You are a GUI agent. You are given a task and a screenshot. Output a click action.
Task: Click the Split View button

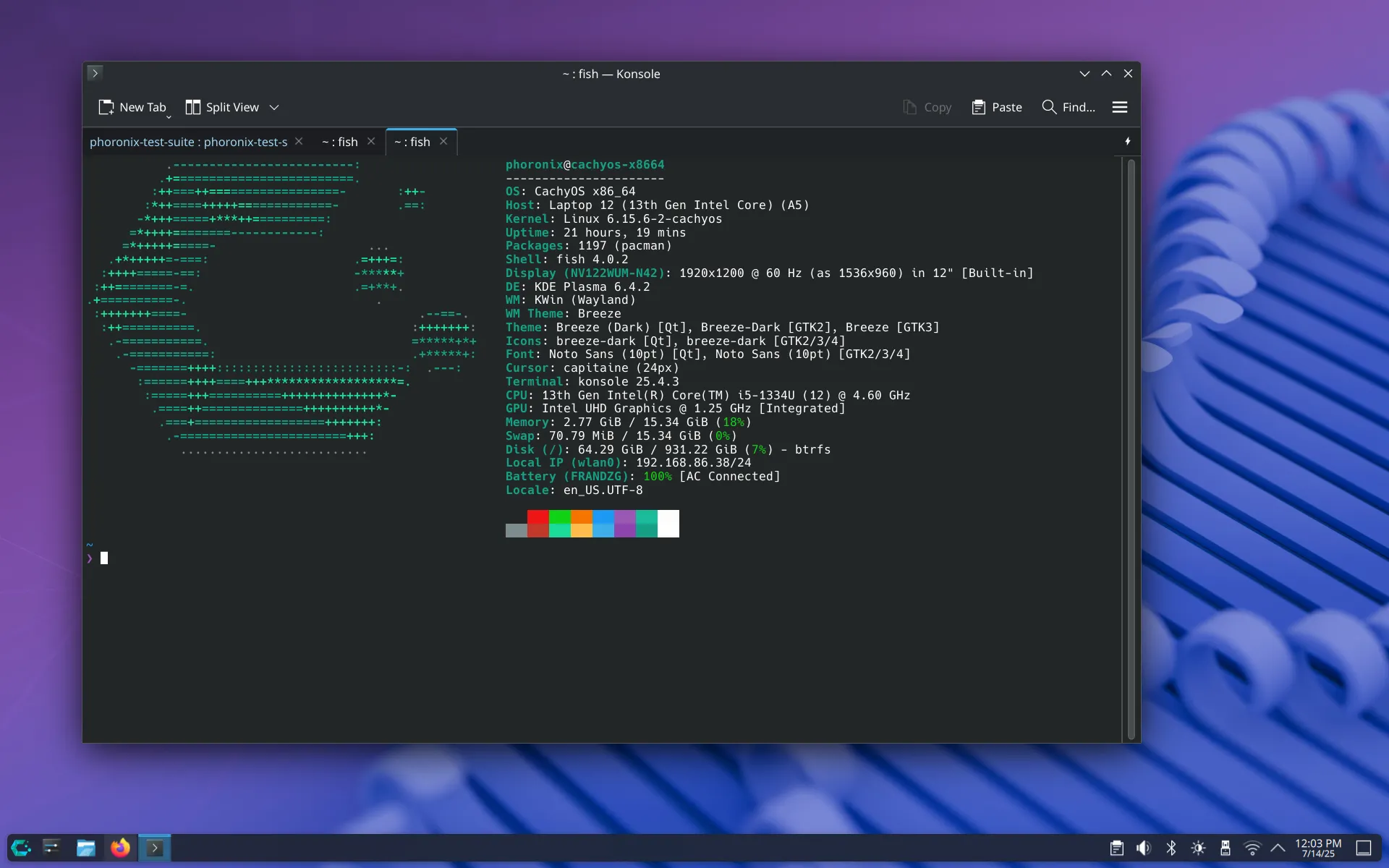click(x=222, y=107)
